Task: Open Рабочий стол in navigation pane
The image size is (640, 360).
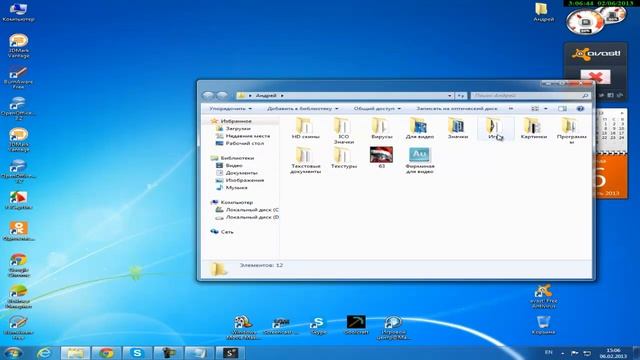Action: point(244,143)
